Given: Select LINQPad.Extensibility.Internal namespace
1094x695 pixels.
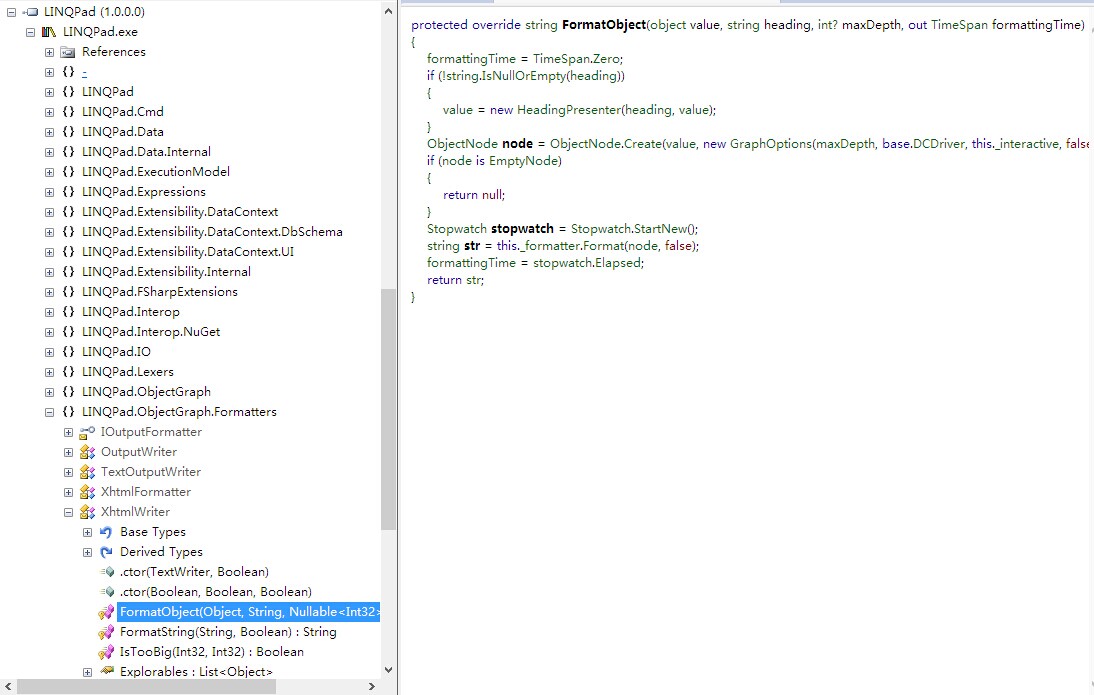Looking at the screenshot, I should (x=166, y=271).
